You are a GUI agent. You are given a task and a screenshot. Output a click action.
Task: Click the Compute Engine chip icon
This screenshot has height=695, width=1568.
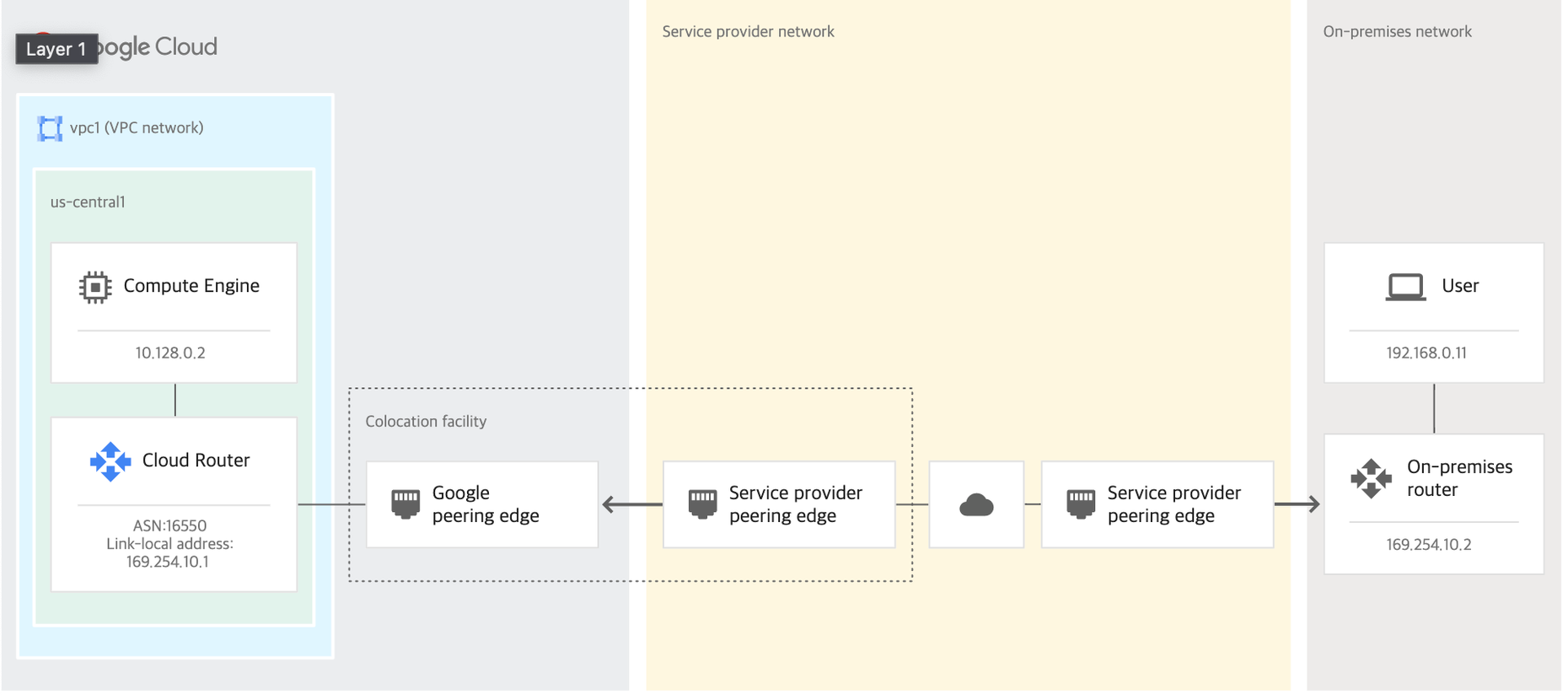(x=95, y=288)
